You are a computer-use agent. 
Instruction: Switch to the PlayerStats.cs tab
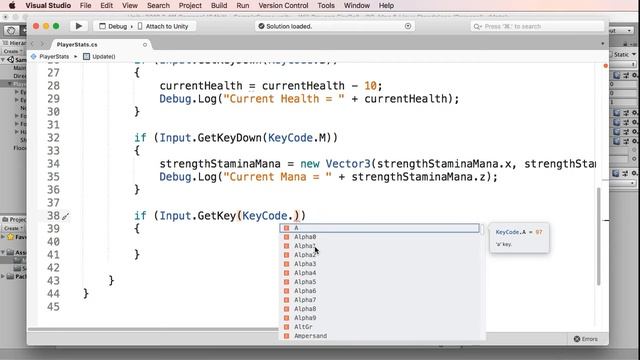(x=77, y=44)
